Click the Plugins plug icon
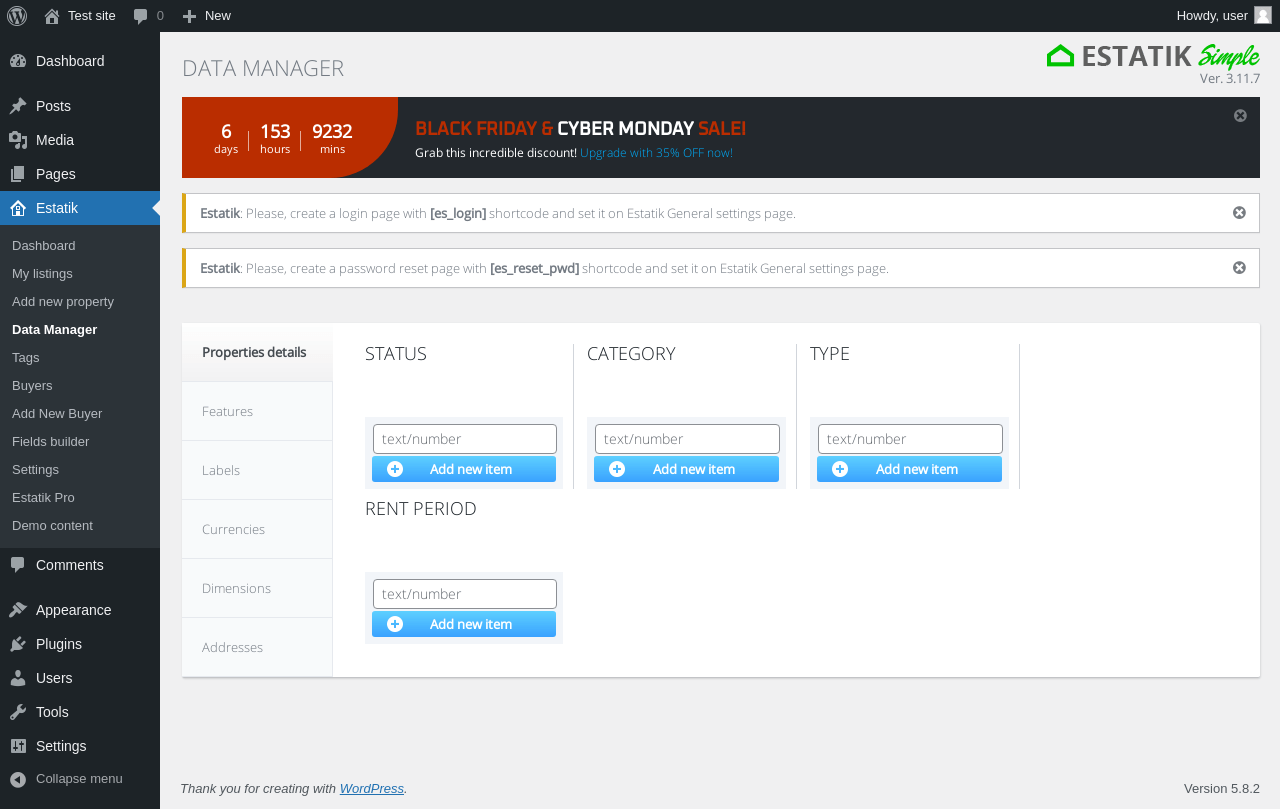Screen dimensions: 1280x809 point(18,644)
